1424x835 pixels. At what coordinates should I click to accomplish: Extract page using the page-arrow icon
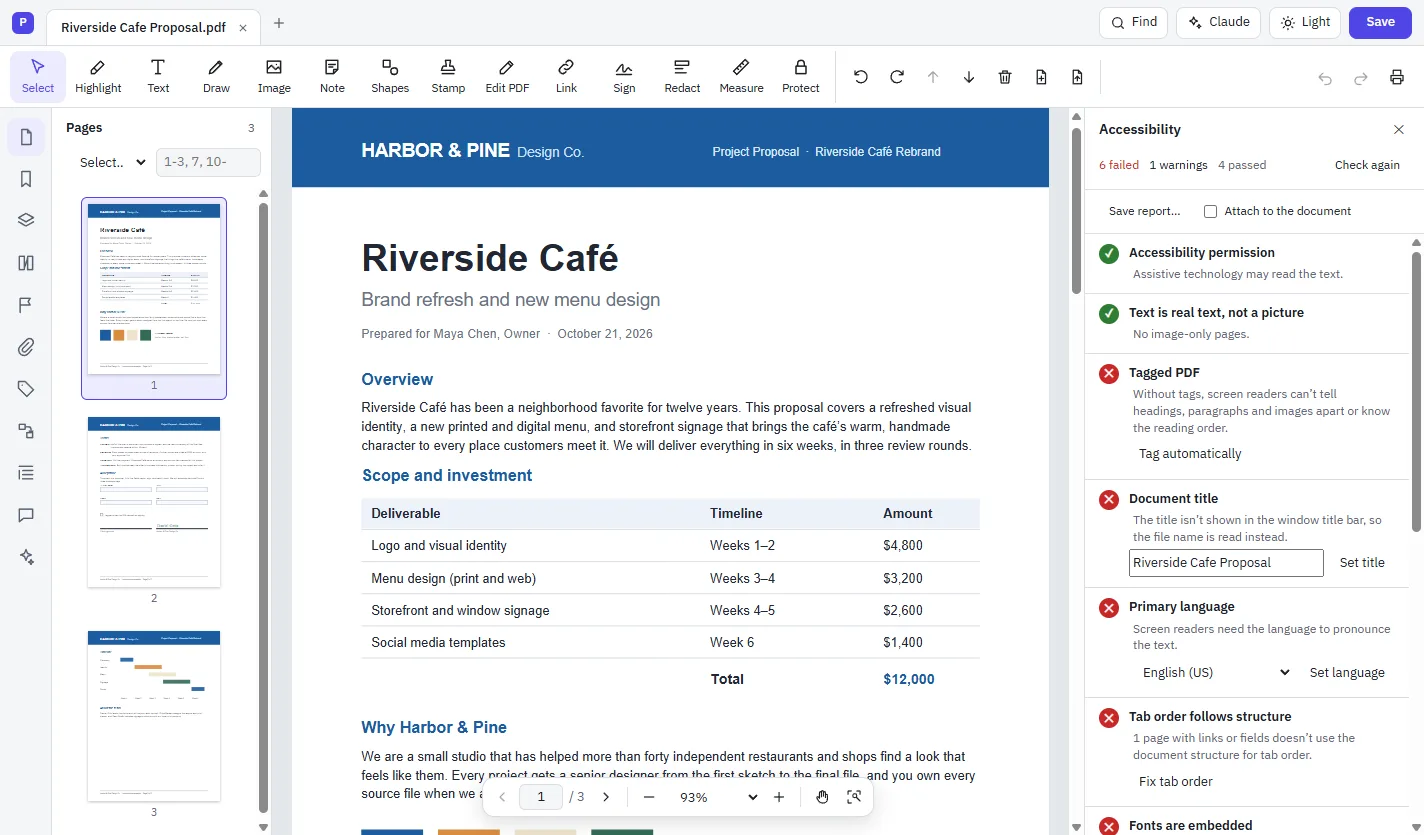(1077, 77)
